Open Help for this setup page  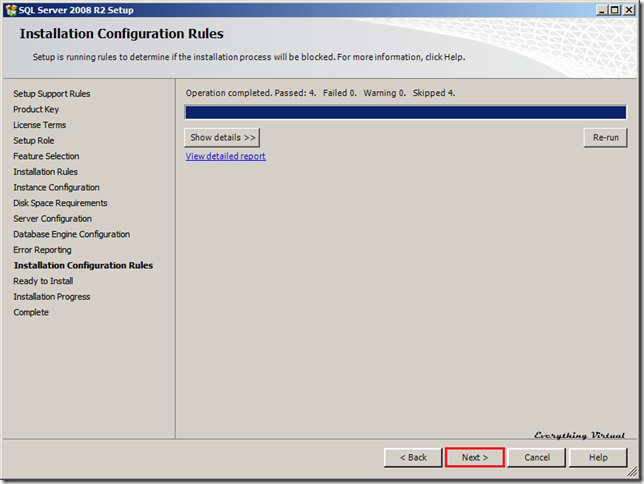pyautogui.click(x=598, y=457)
